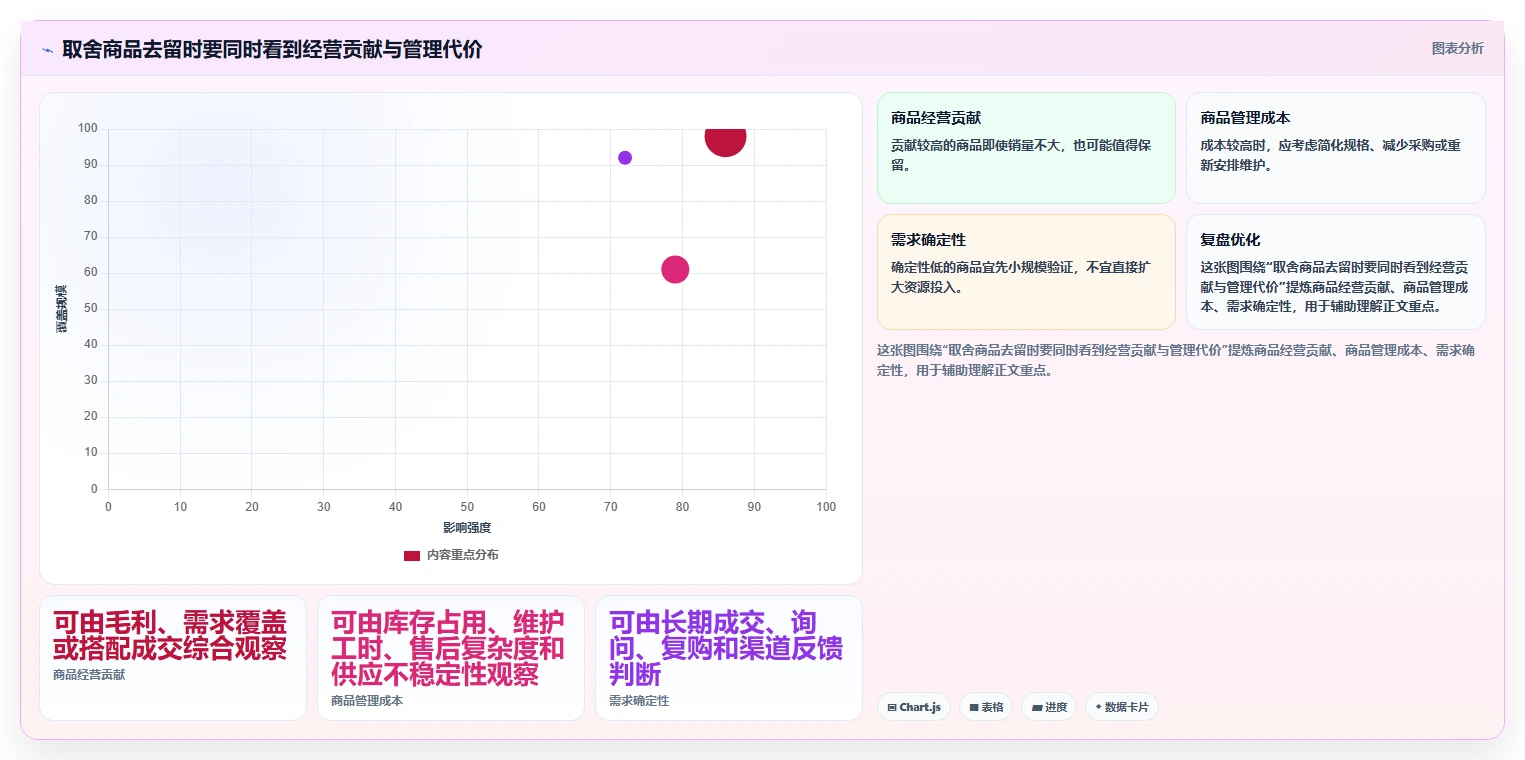Click the pink bubble near value 60
Viewport: 1525px width, 760px height.
pos(675,269)
